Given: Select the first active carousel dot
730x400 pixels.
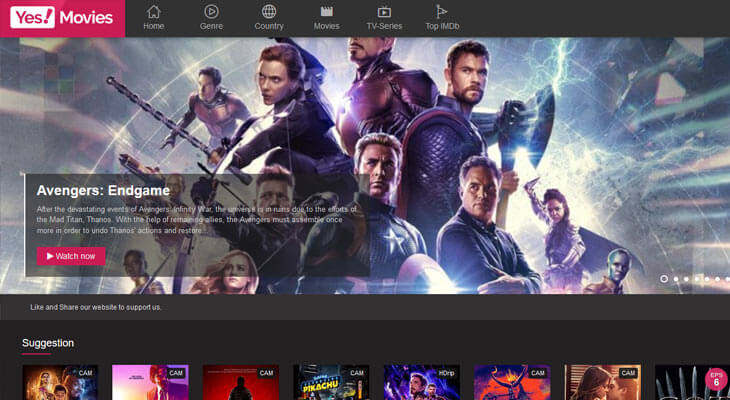Looking at the screenshot, I should [664, 279].
